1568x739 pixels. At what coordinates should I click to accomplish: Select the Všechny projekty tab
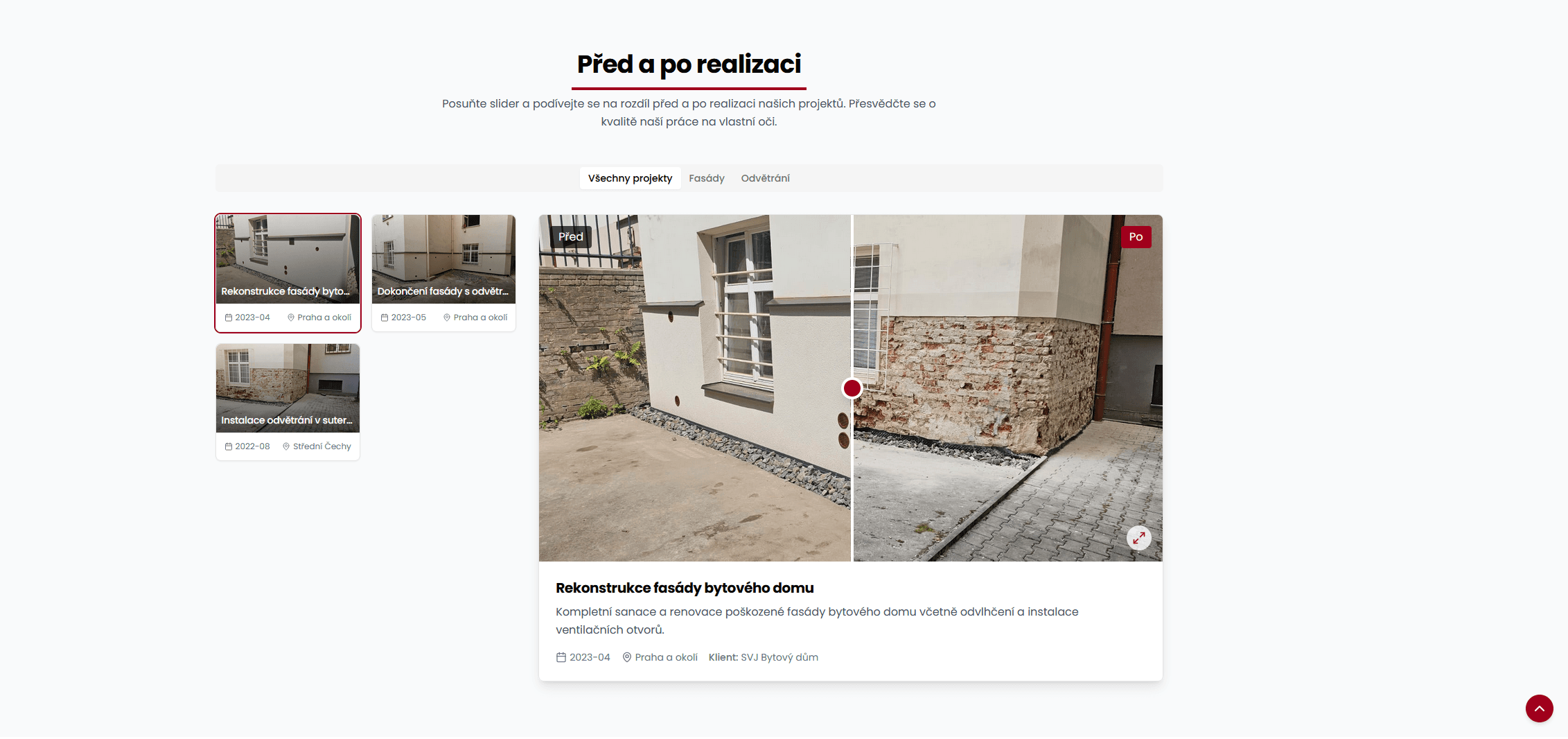coord(630,178)
